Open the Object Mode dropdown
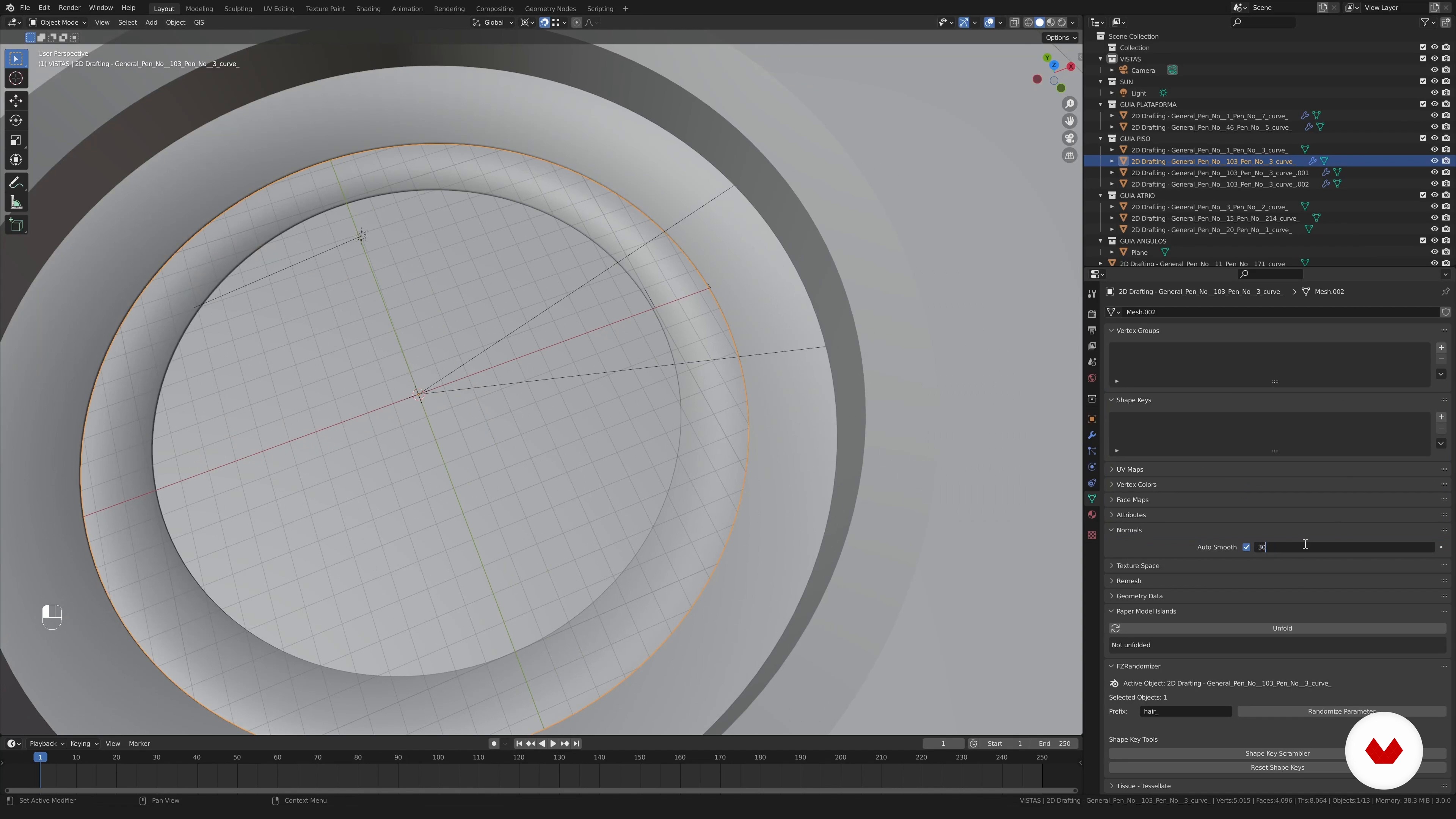The image size is (1456, 819). pos(58,23)
